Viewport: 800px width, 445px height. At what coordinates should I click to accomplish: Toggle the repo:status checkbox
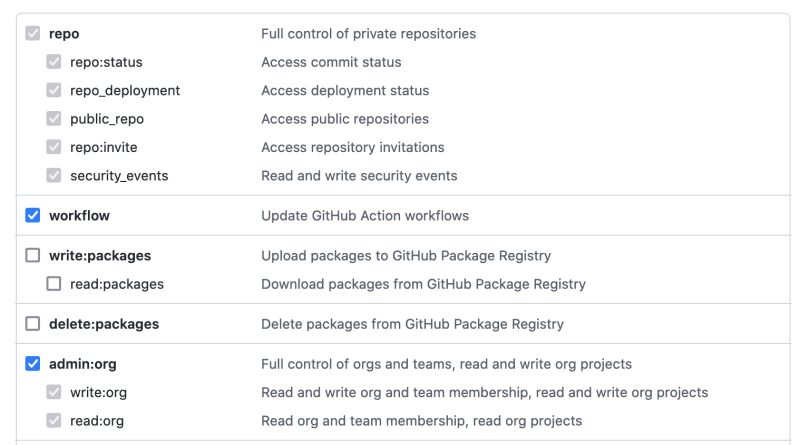pos(54,62)
